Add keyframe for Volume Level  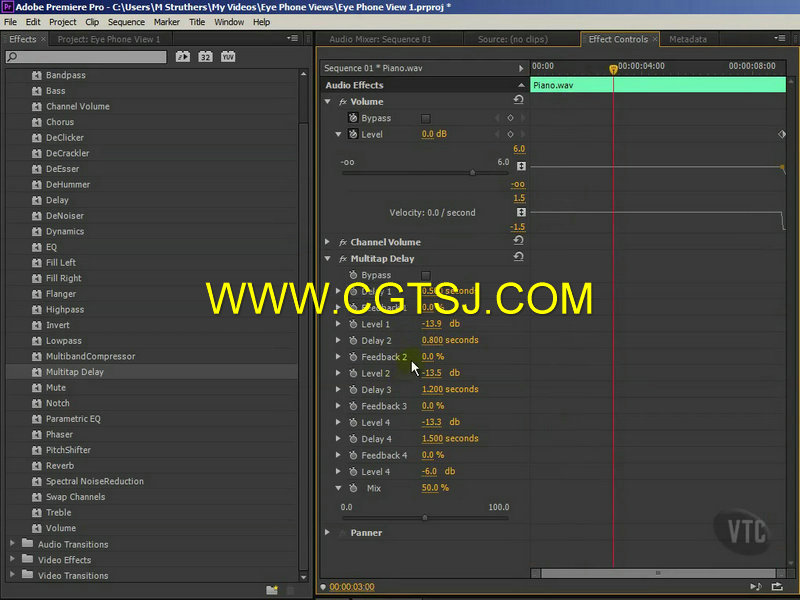pos(510,134)
